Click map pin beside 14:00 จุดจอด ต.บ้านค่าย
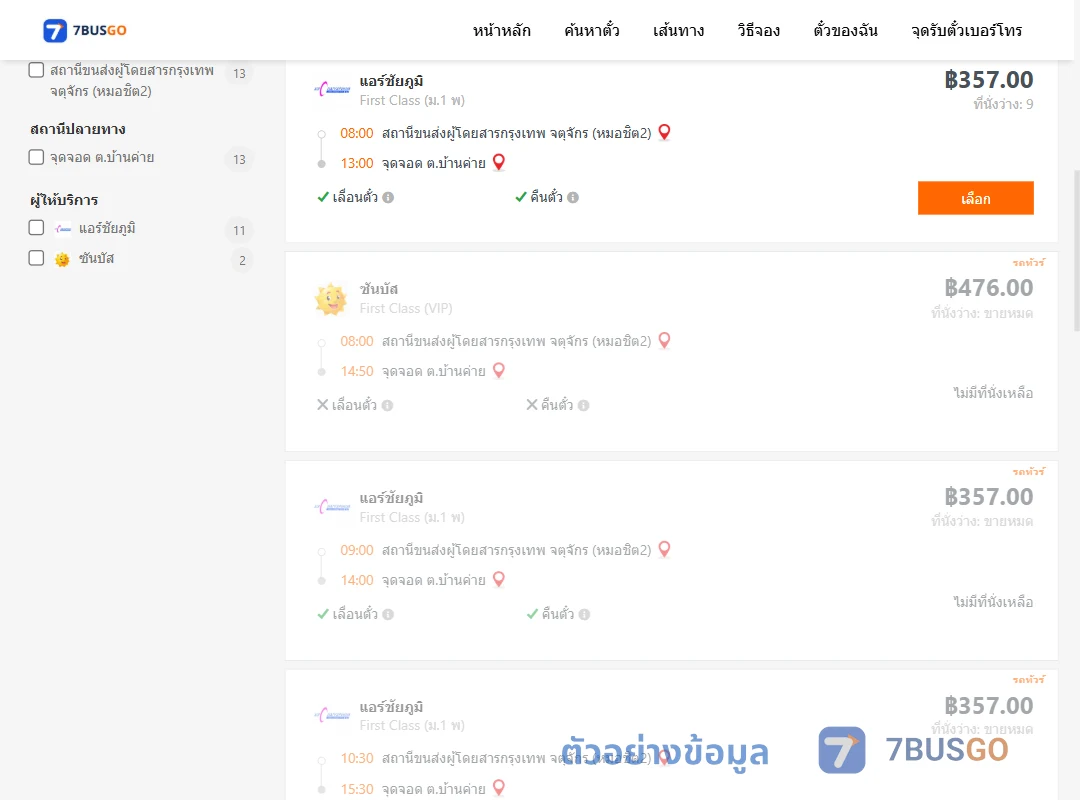The height and width of the screenshot is (800, 1080). (499, 580)
